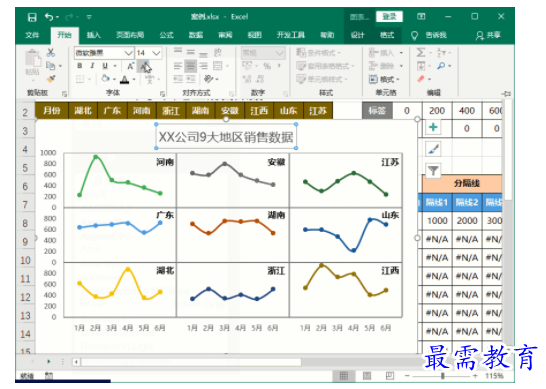Click the Save icon in quick access toolbar
The image size is (546, 389).
(32, 17)
